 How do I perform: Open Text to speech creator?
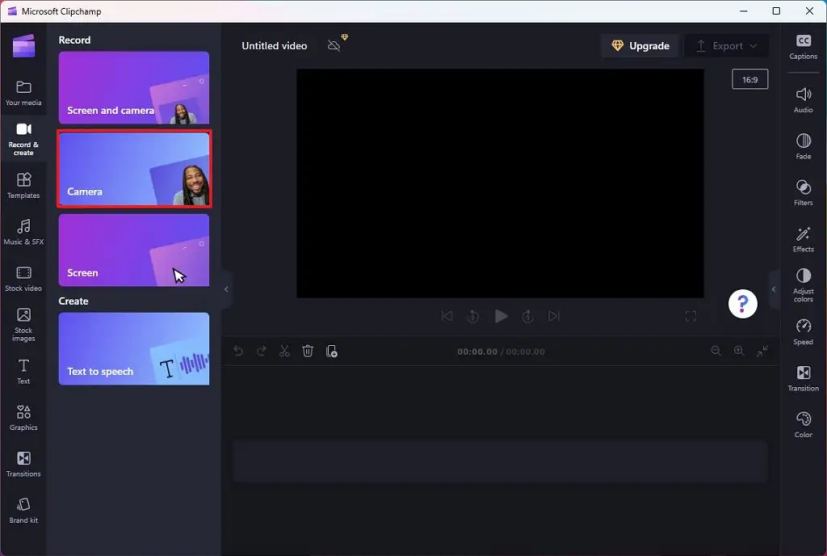coord(134,349)
